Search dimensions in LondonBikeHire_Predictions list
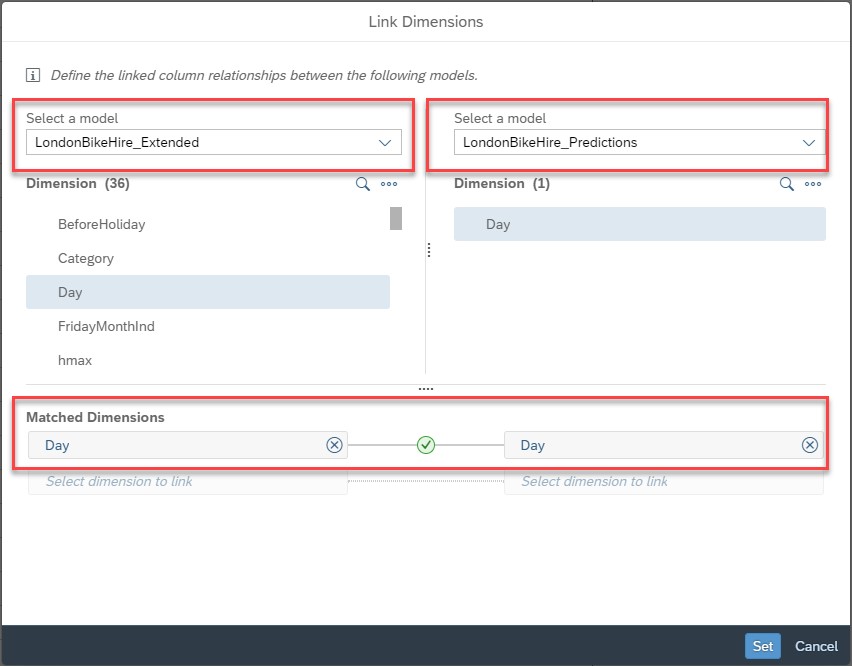 (x=786, y=184)
